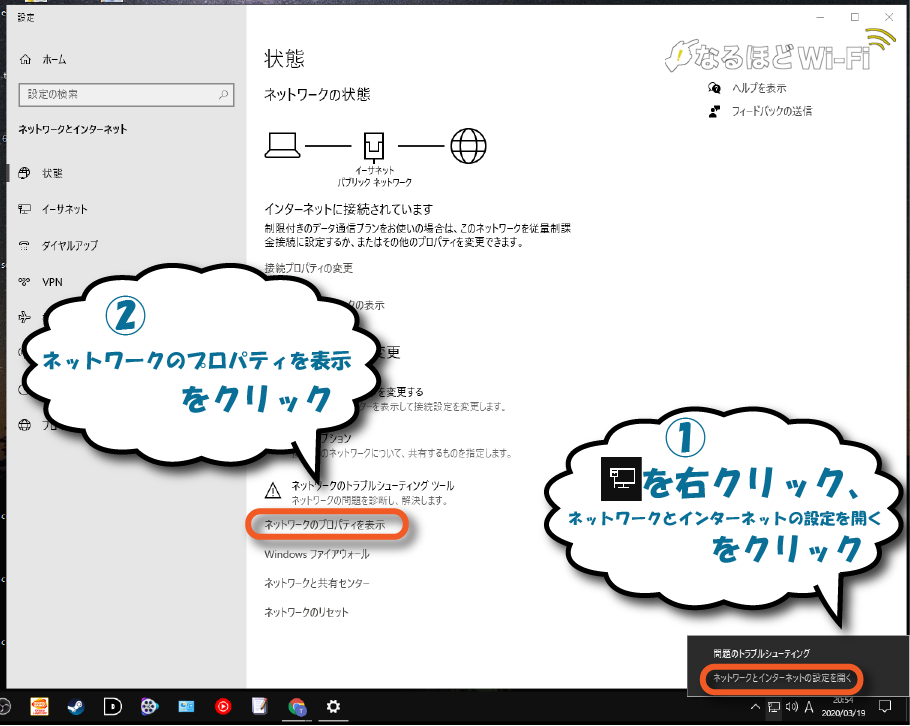Click the 設定の検索 search field

(126, 94)
